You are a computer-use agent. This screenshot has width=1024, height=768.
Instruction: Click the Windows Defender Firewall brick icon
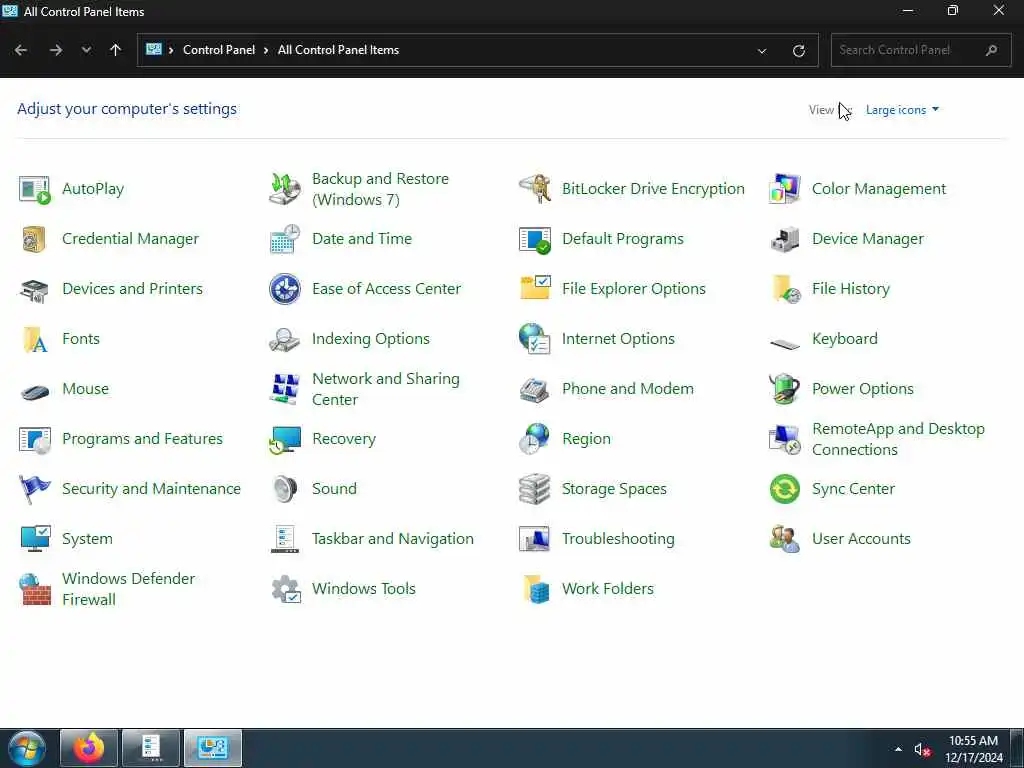coord(35,589)
